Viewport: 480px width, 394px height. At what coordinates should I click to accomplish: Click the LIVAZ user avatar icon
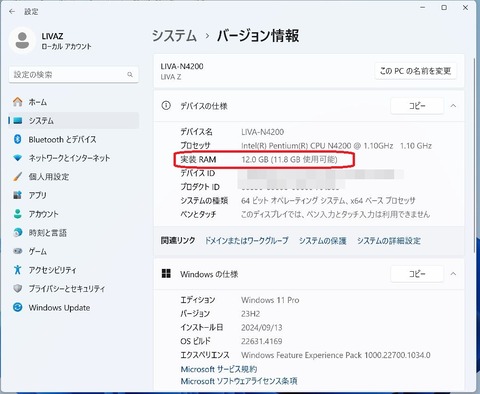point(22,40)
